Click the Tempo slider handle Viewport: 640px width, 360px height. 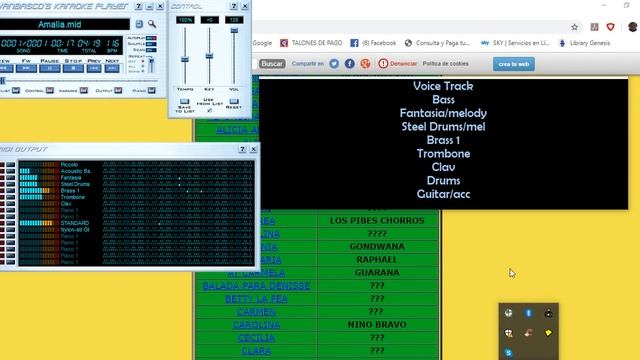[185, 60]
